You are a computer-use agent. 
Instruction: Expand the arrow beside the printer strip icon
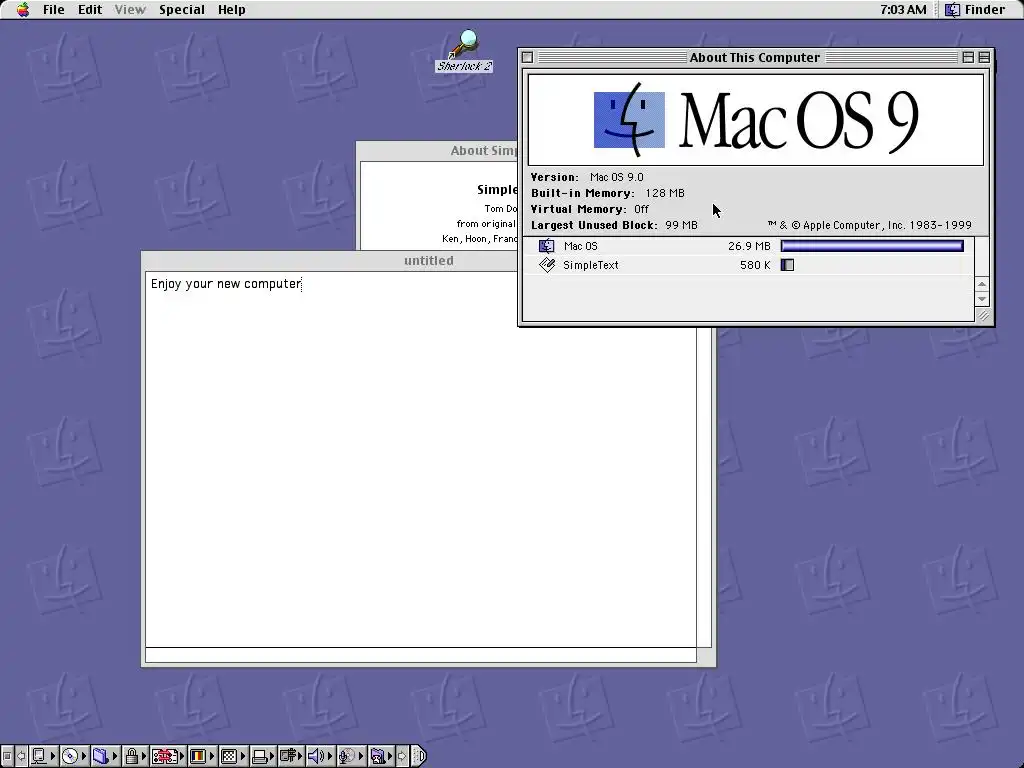[x=272, y=756]
